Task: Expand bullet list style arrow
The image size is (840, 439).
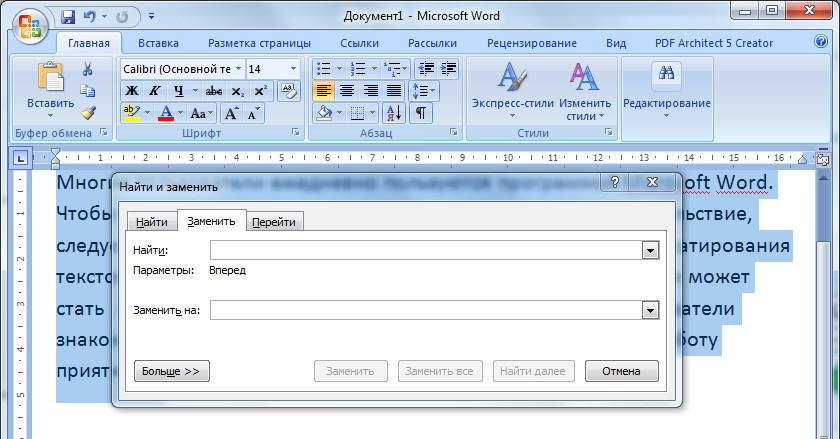Action: click(339, 69)
